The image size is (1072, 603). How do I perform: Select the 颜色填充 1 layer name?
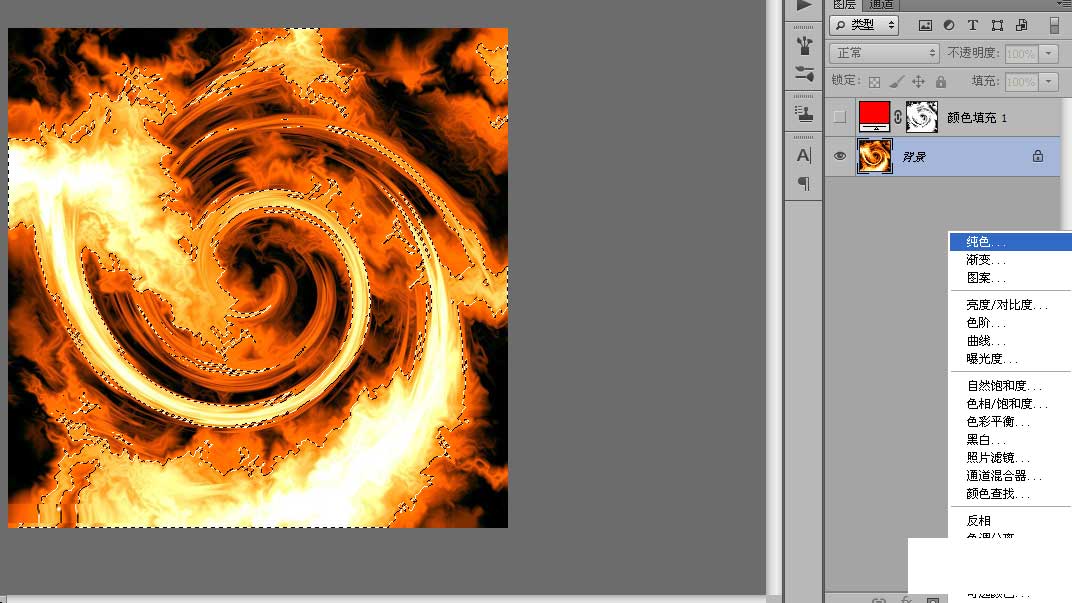pos(977,118)
